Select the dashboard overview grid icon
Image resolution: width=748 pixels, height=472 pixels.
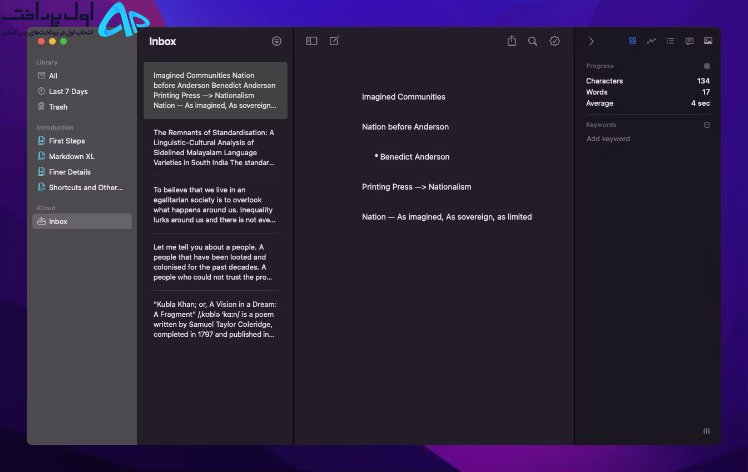click(x=633, y=41)
